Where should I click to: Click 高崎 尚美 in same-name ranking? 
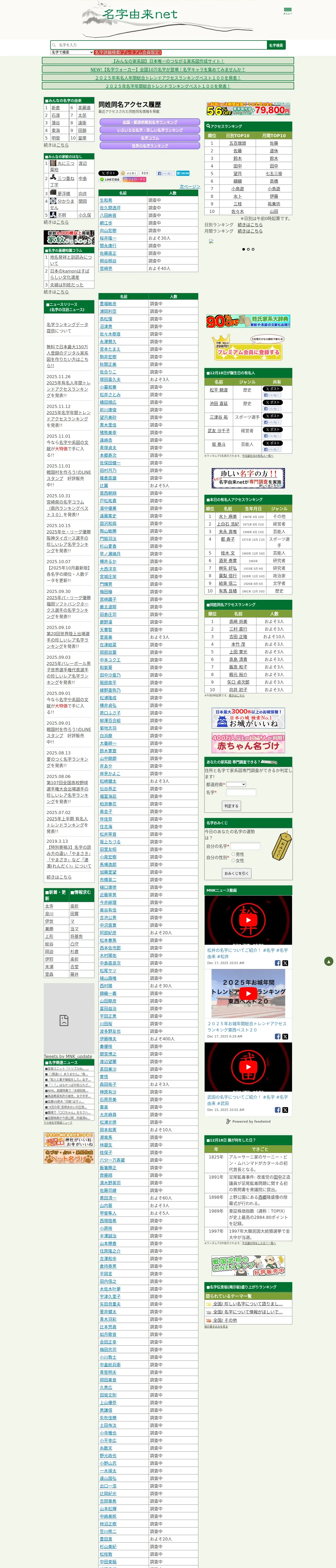[238, 621]
